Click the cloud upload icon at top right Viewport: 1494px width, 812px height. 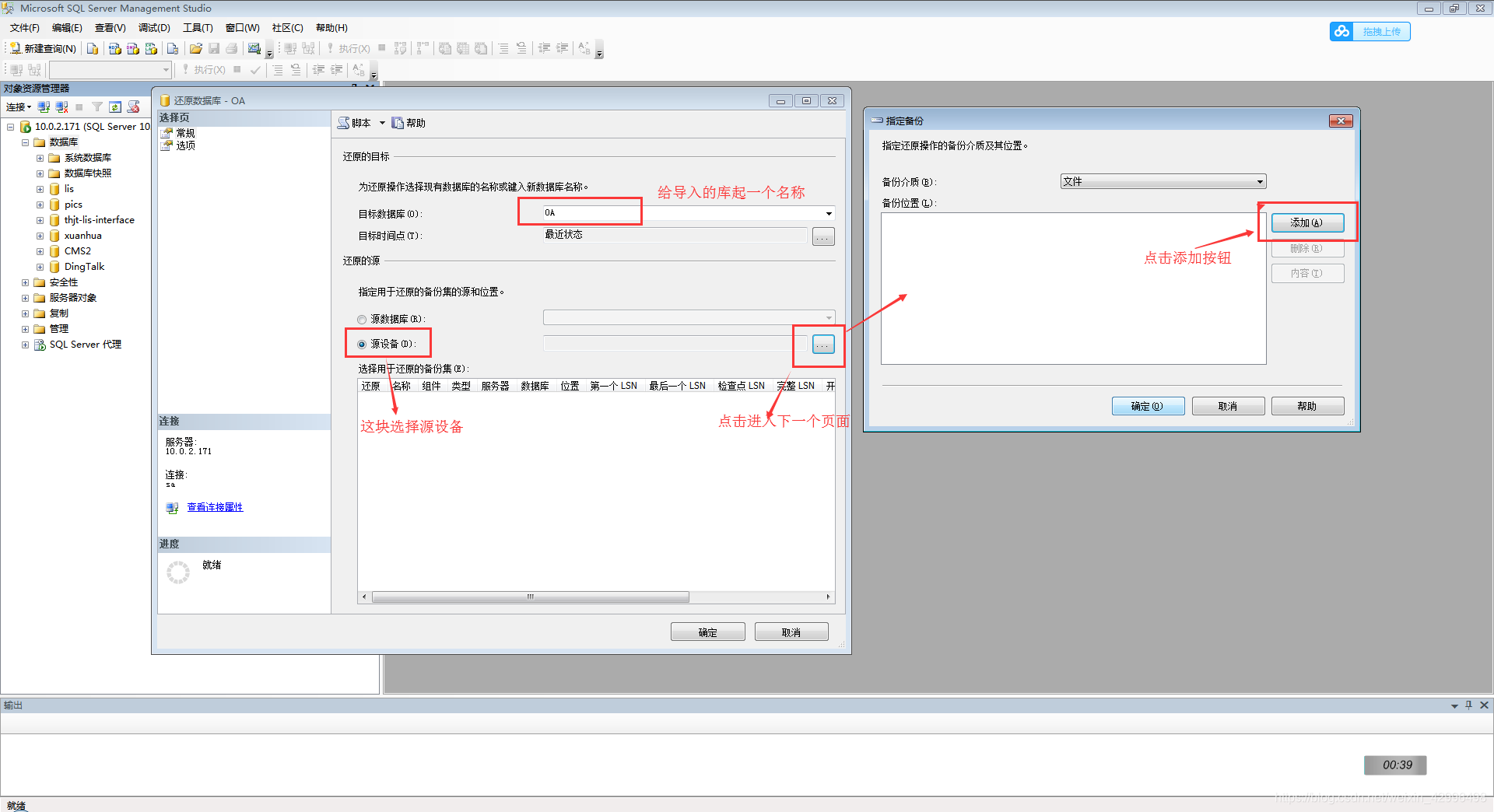1341,31
